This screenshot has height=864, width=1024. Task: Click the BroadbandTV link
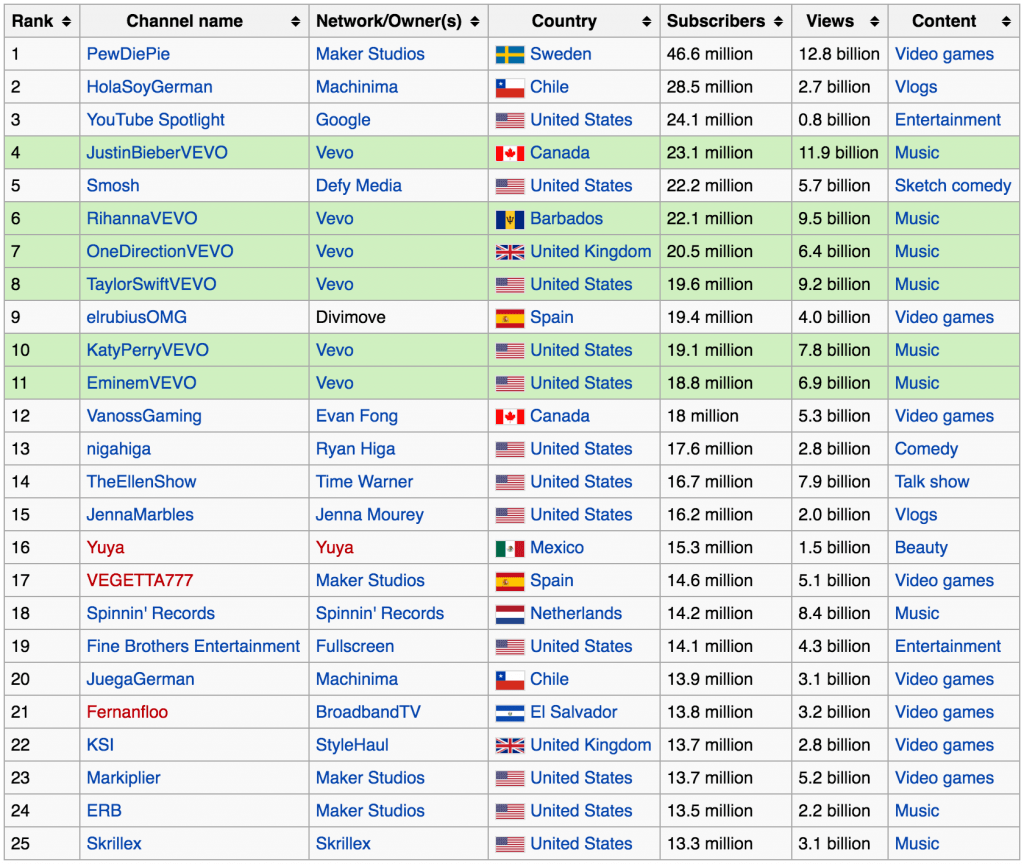368,712
